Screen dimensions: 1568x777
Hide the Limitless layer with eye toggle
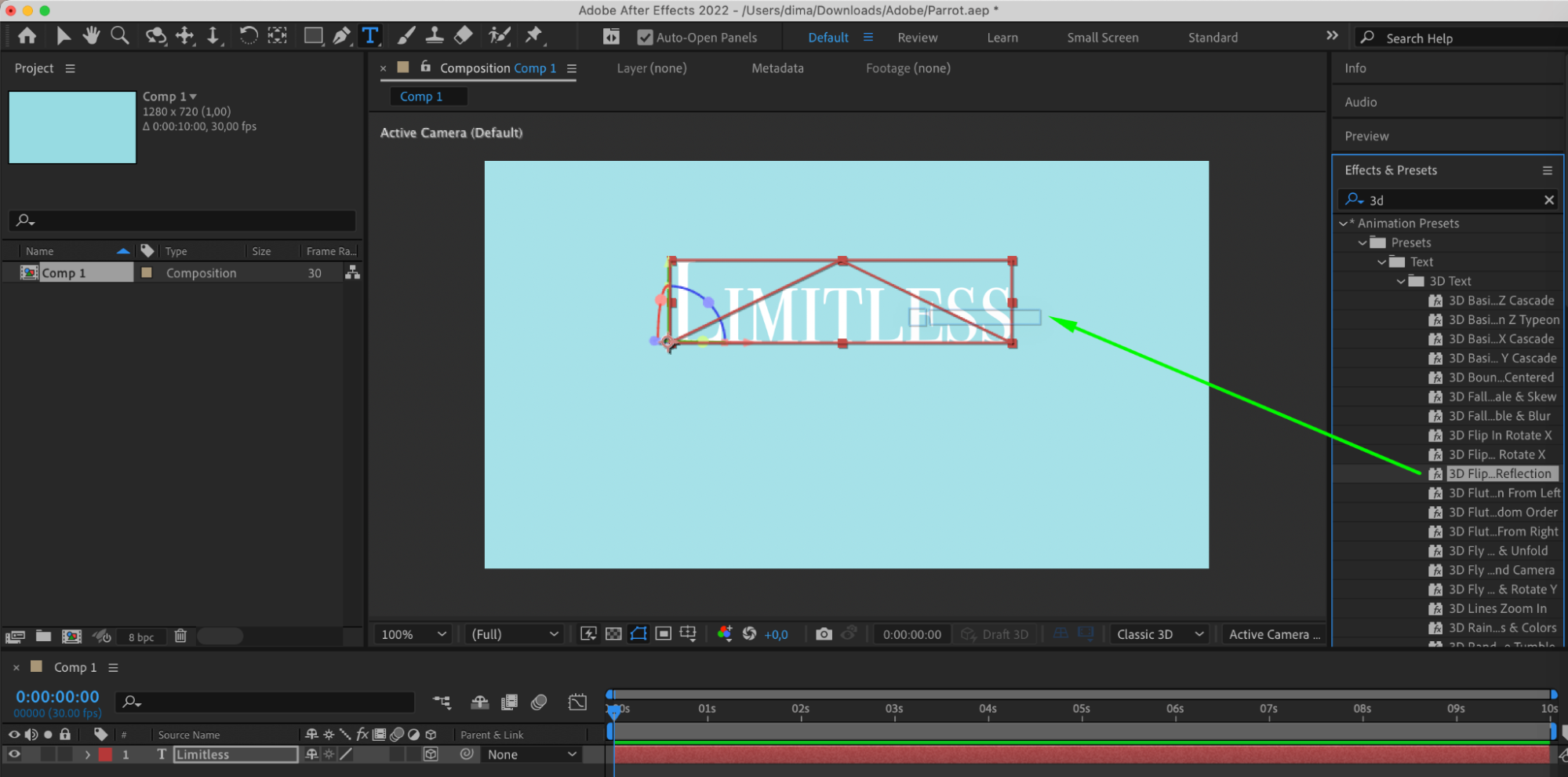tap(14, 754)
